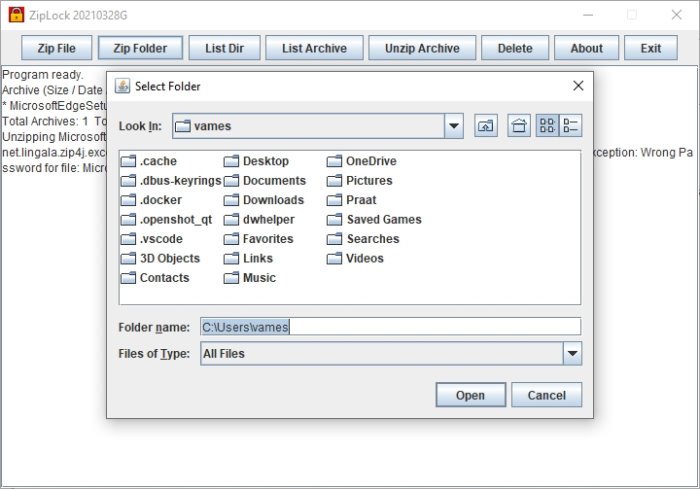Open the About button
The width and height of the screenshot is (700, 489).
point(587,48)
